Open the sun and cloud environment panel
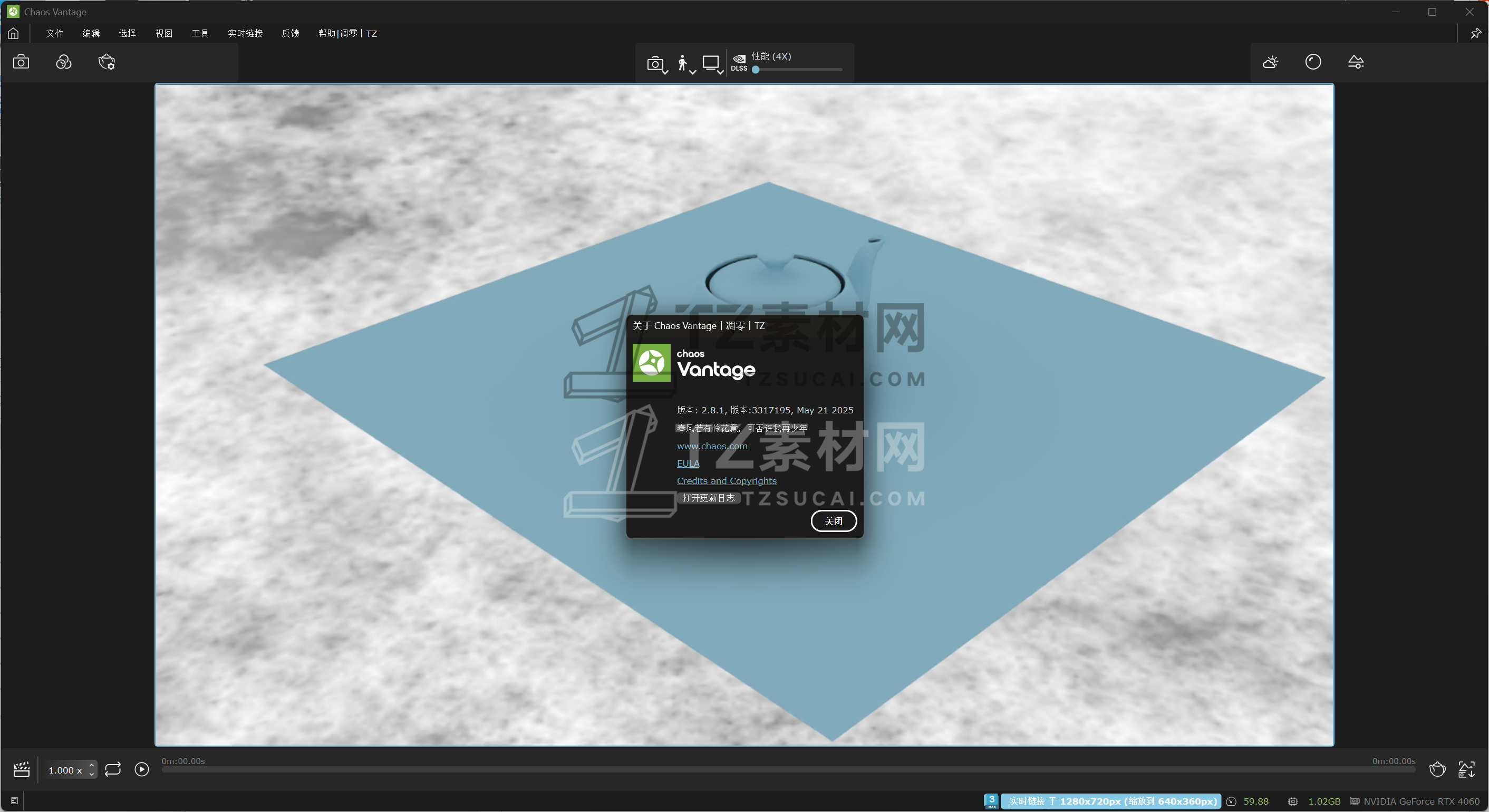 (1271, 62)
